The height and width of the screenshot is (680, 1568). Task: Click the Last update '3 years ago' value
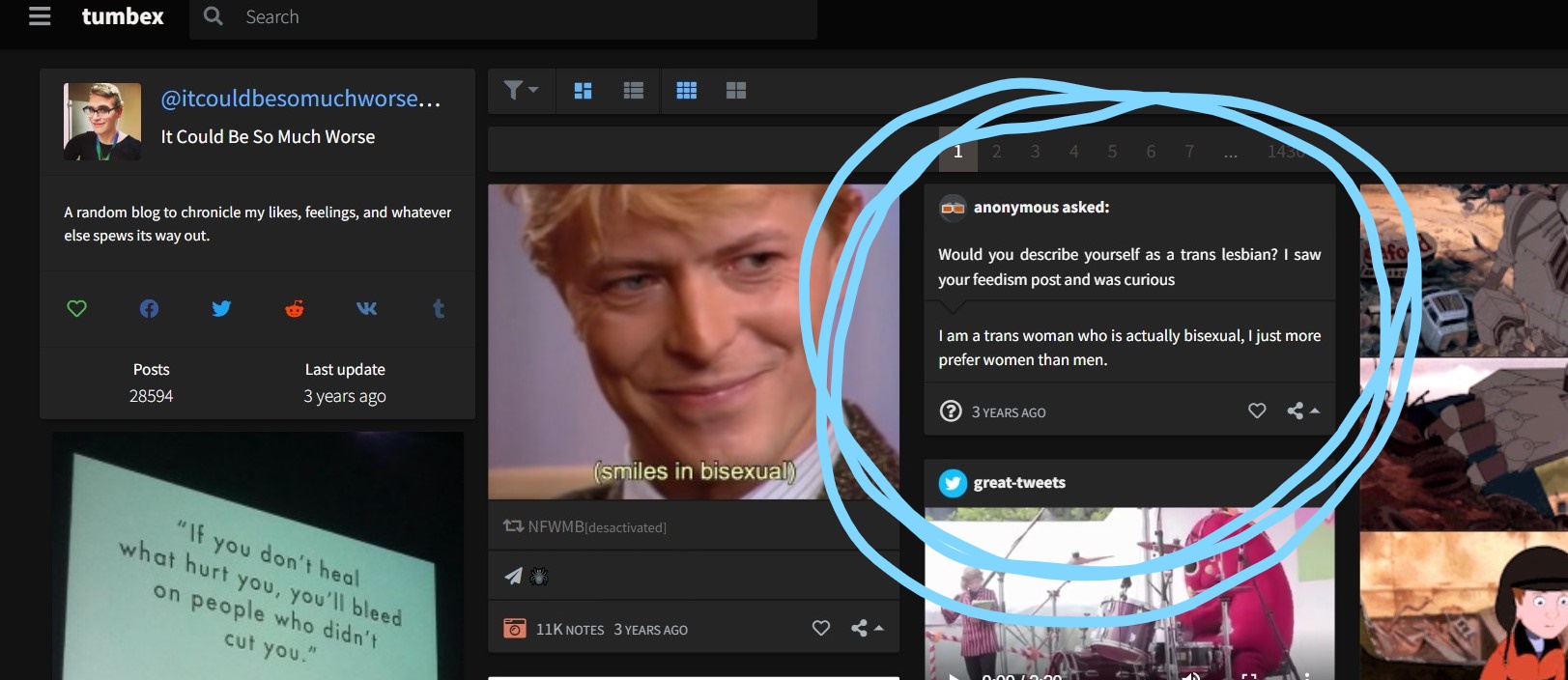click(345, 396)
